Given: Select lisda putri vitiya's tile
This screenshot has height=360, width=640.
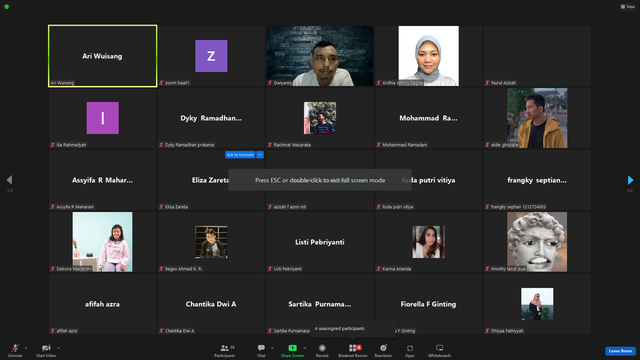Looking at the screenshot, I should pyautogui.click(x=429, y=180).
